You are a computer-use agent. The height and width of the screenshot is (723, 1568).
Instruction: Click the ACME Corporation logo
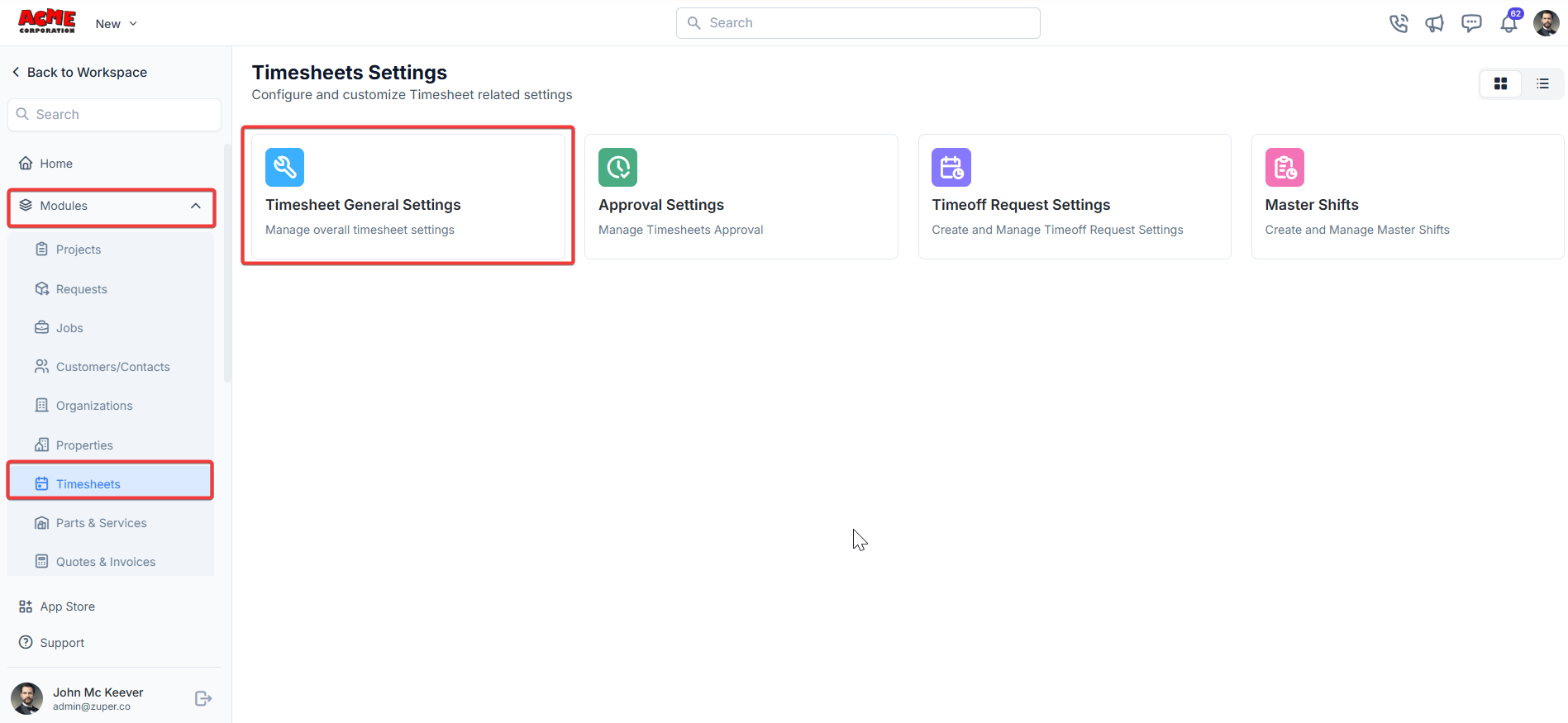click(x=47, y=22)
